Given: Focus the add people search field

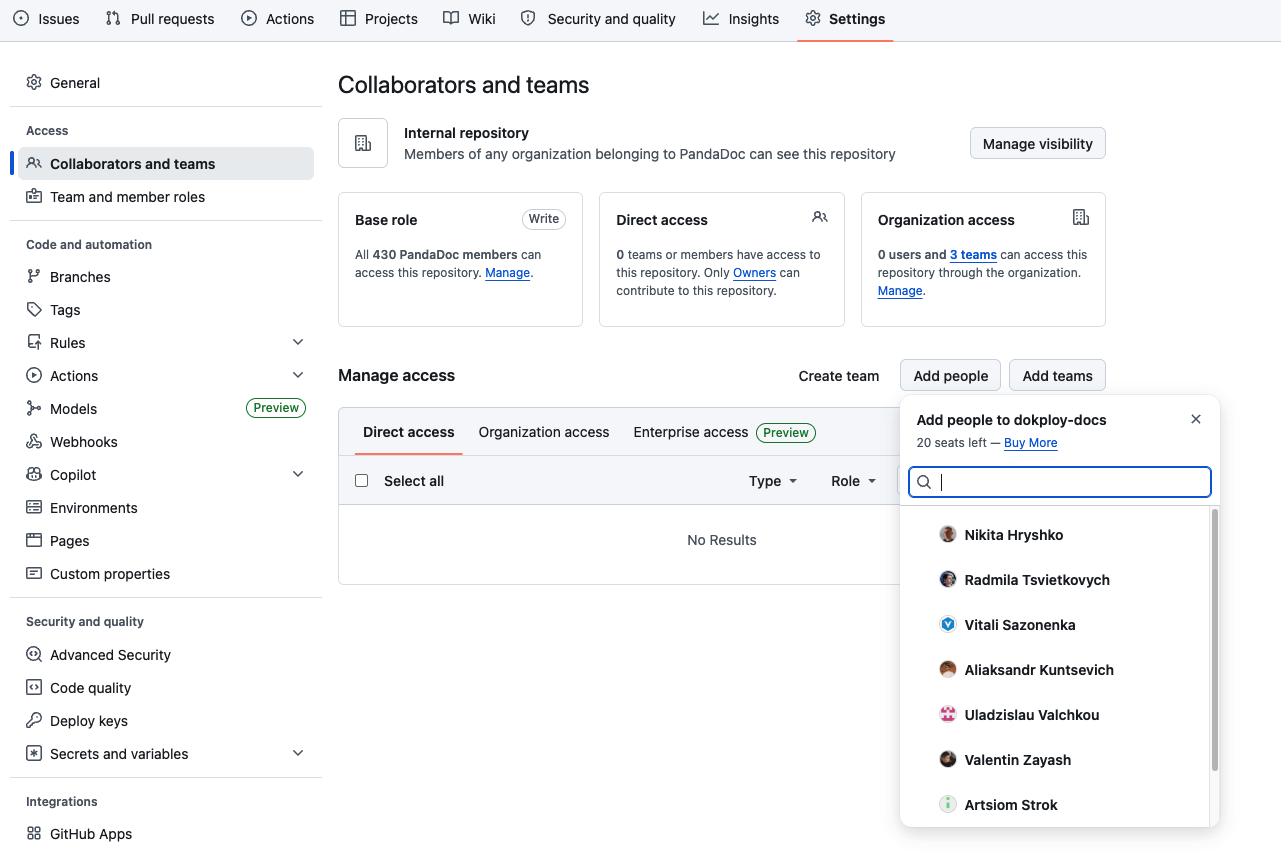Looking at the screenshot, I should click(1060, 482).
